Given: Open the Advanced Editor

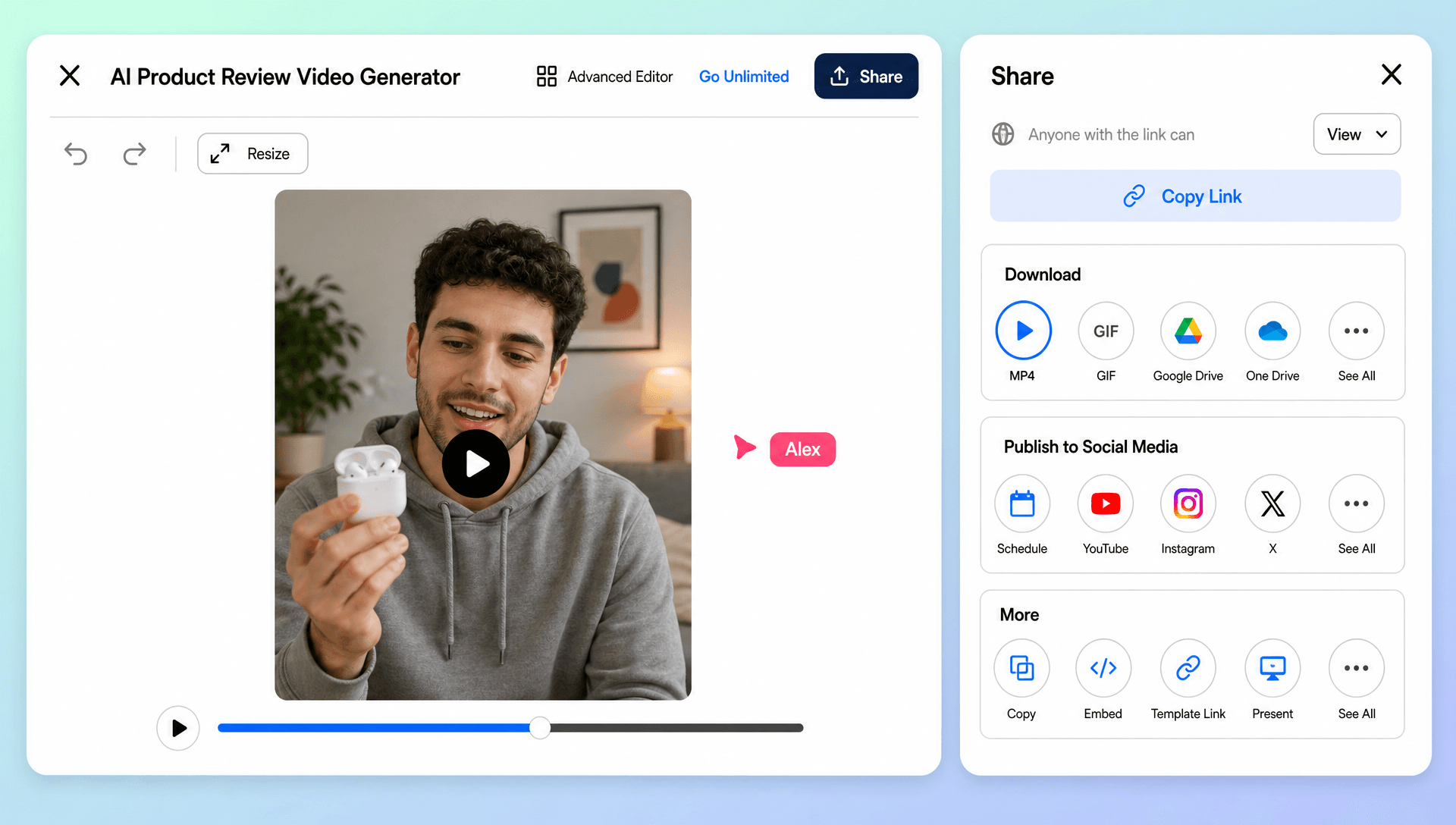Looking at the screenshot, I should [604, 77].
